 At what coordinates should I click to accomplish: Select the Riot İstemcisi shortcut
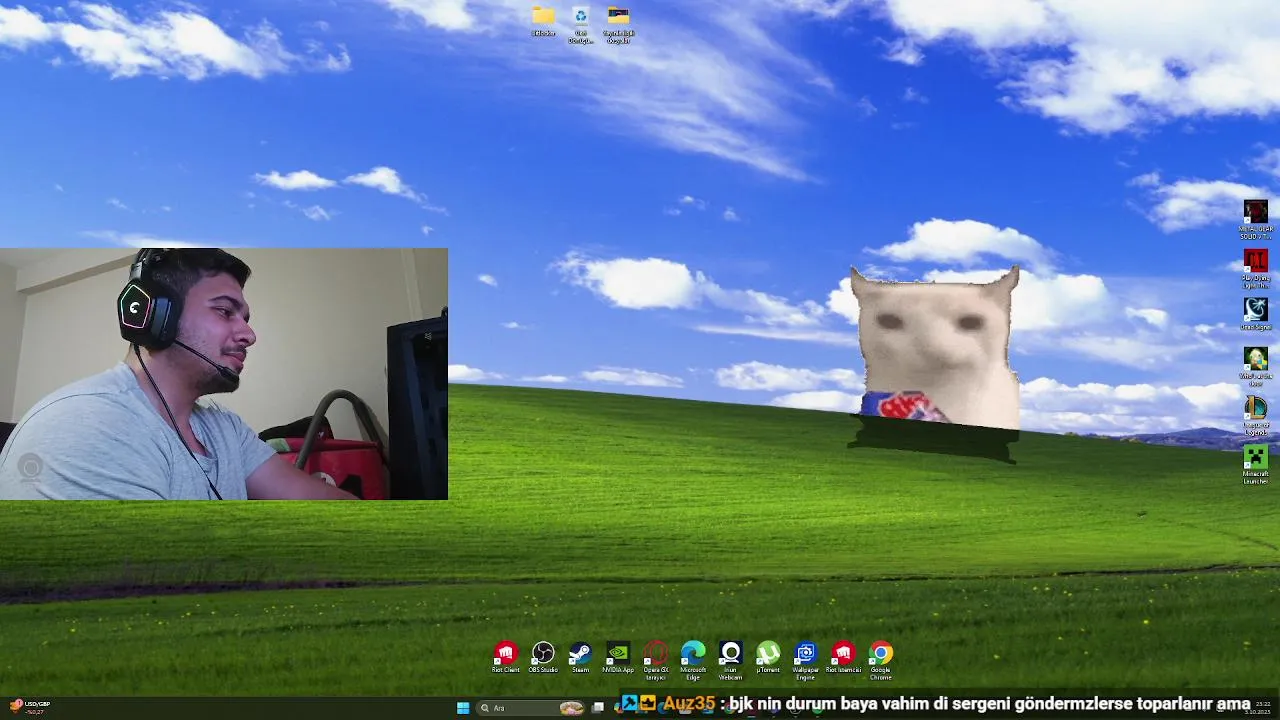[x=843, y=657]
